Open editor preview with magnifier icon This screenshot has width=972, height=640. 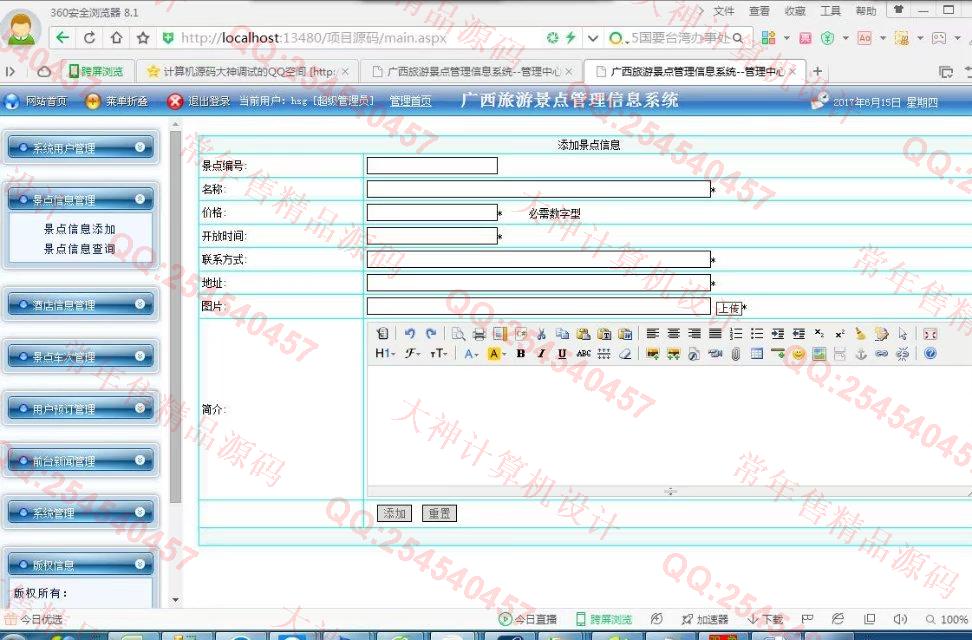point(458,334)
